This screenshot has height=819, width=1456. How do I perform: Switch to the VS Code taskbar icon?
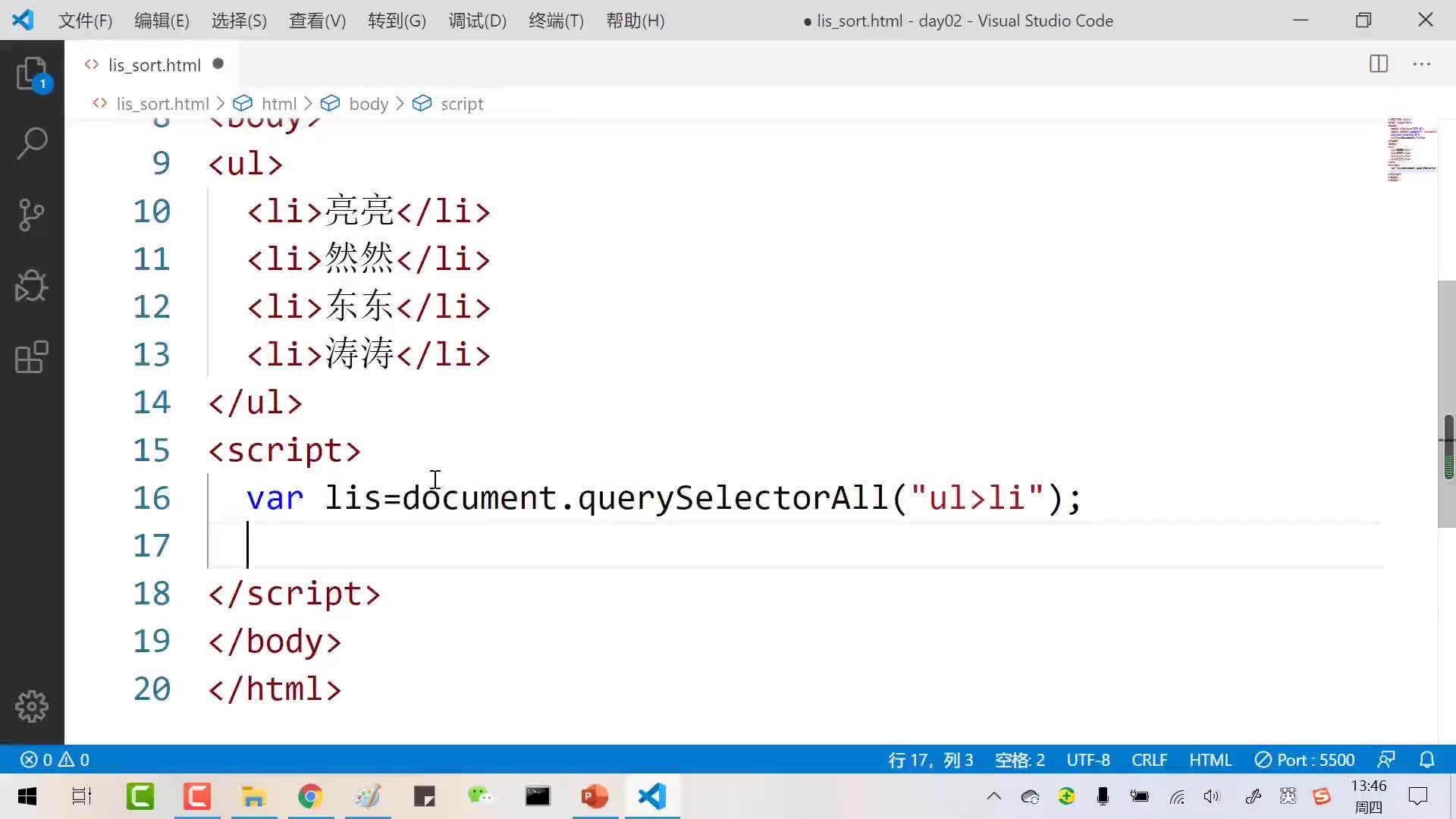coord(652,796)
